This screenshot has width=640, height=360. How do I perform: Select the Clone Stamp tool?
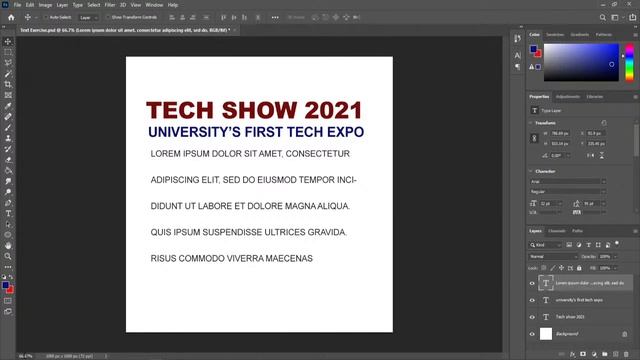[8, 138]
